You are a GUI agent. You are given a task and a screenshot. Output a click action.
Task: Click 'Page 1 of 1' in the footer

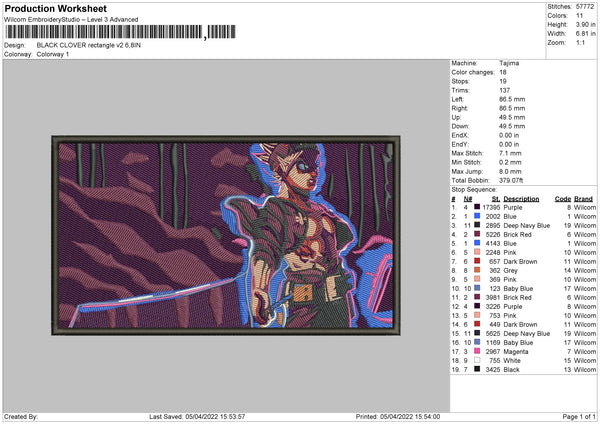579,416
